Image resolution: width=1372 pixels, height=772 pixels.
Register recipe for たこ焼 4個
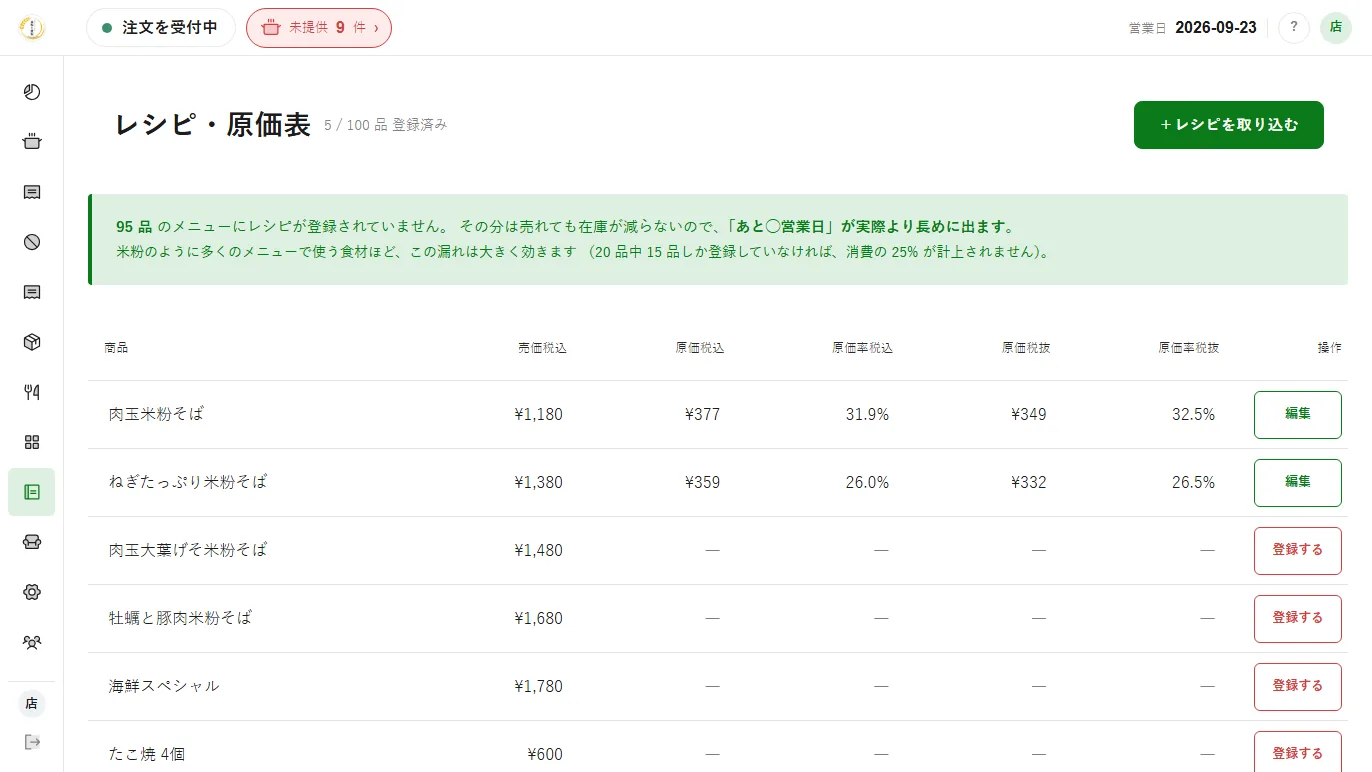[1298, 753]
